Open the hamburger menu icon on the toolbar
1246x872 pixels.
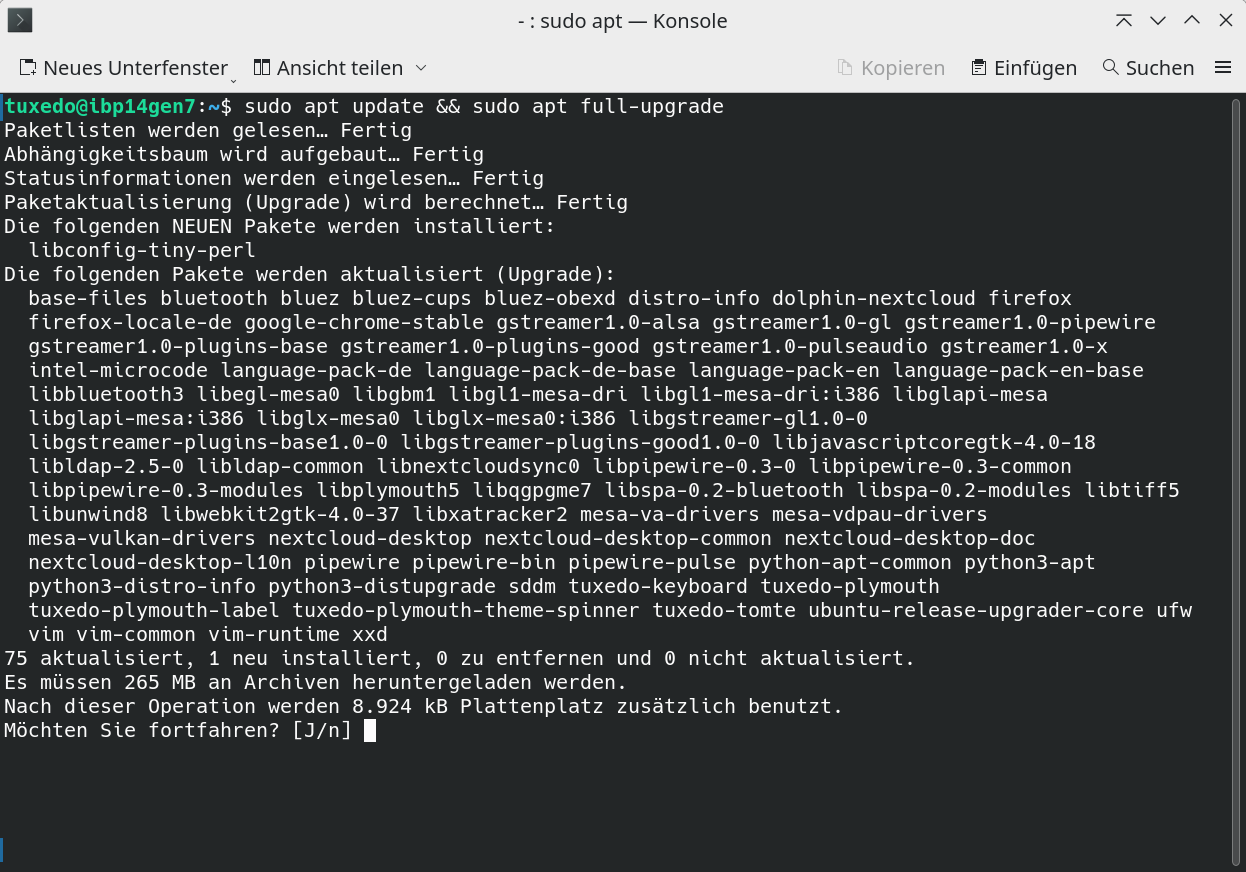[1223, 67]
